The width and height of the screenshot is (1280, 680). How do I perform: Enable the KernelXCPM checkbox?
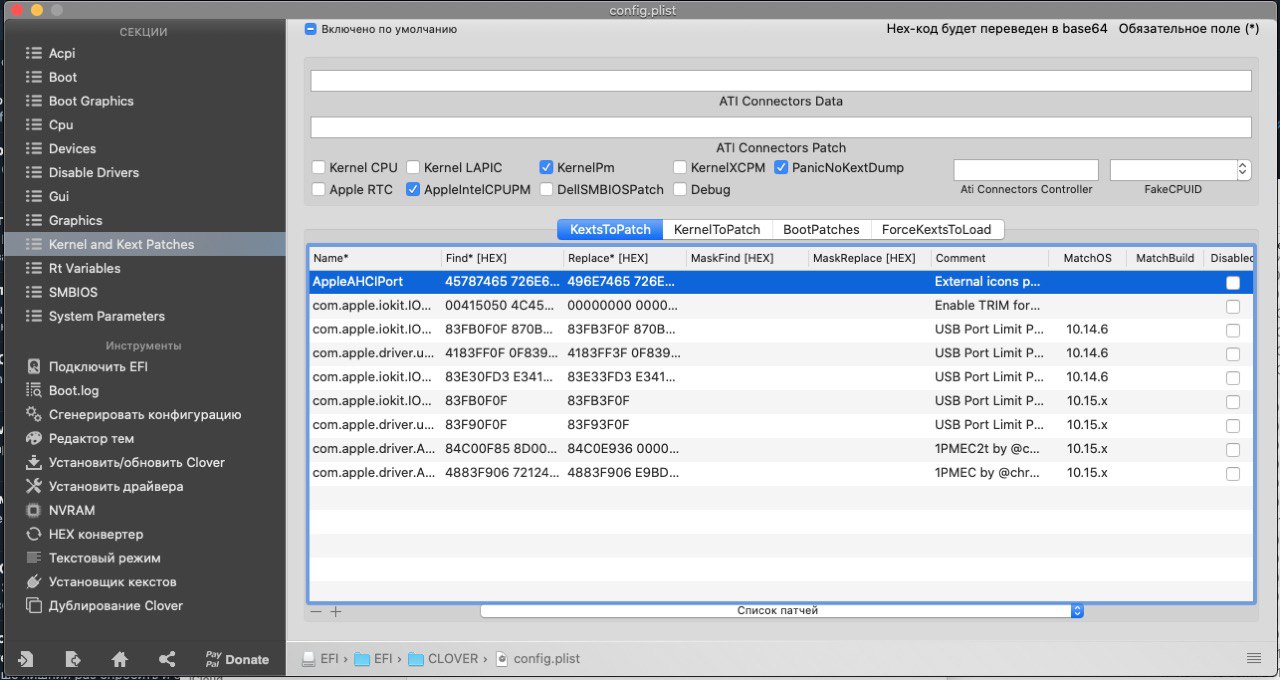point(680,168)
